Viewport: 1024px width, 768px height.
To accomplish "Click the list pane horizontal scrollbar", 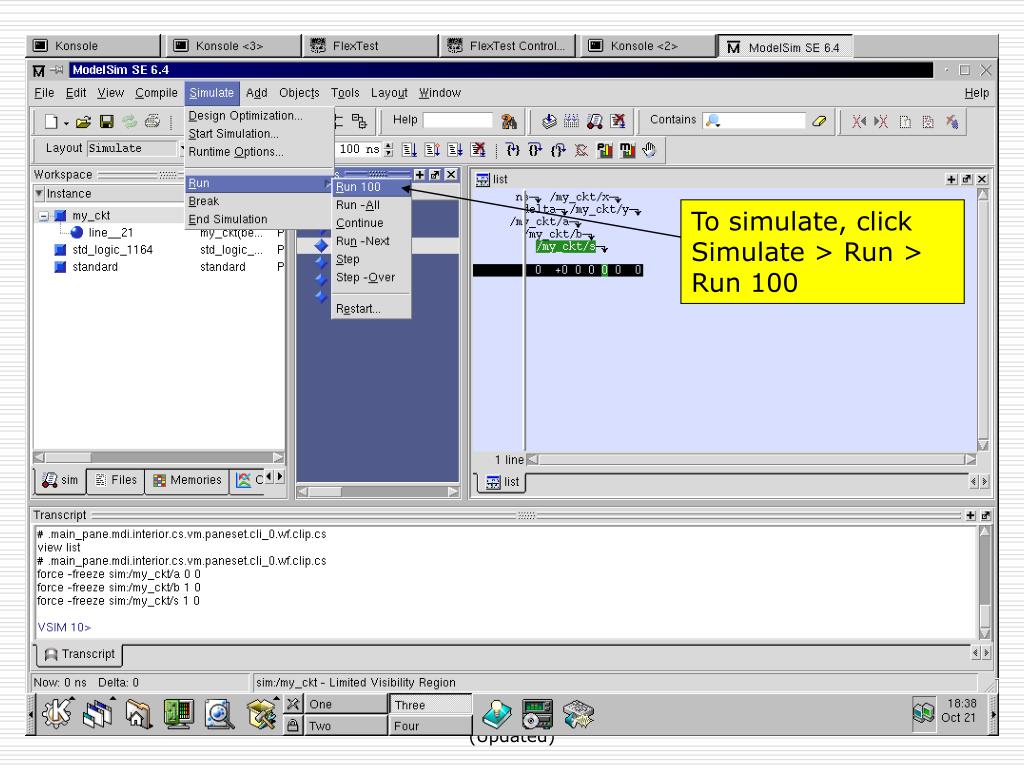I will 752,460.
